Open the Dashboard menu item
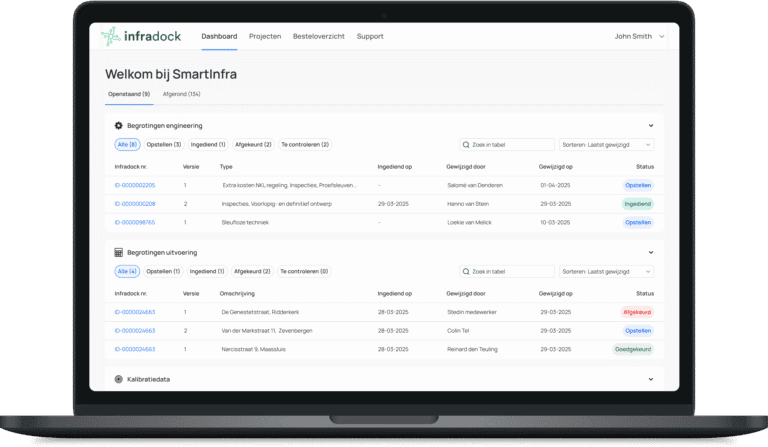 [x=219, y=36]
